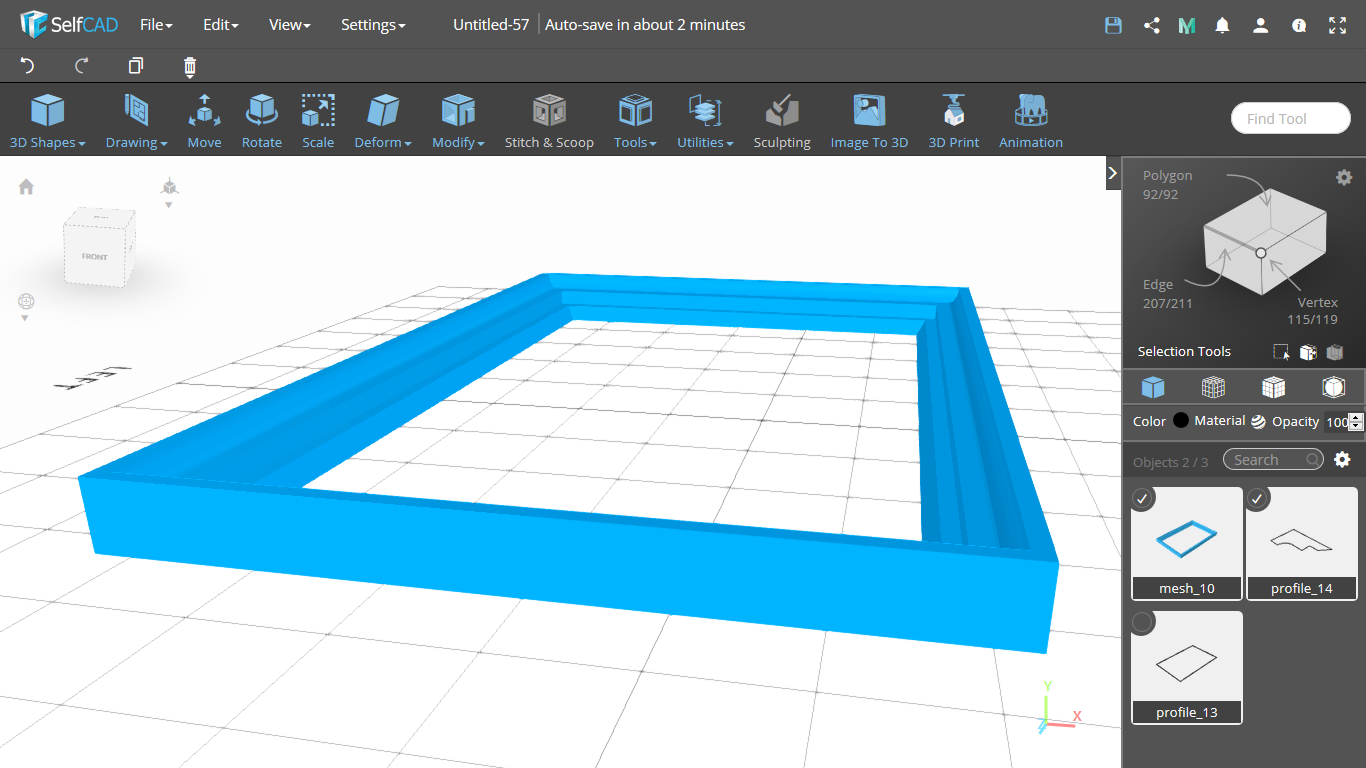
Task: Click the Opacity value field
Action: 1336,422
